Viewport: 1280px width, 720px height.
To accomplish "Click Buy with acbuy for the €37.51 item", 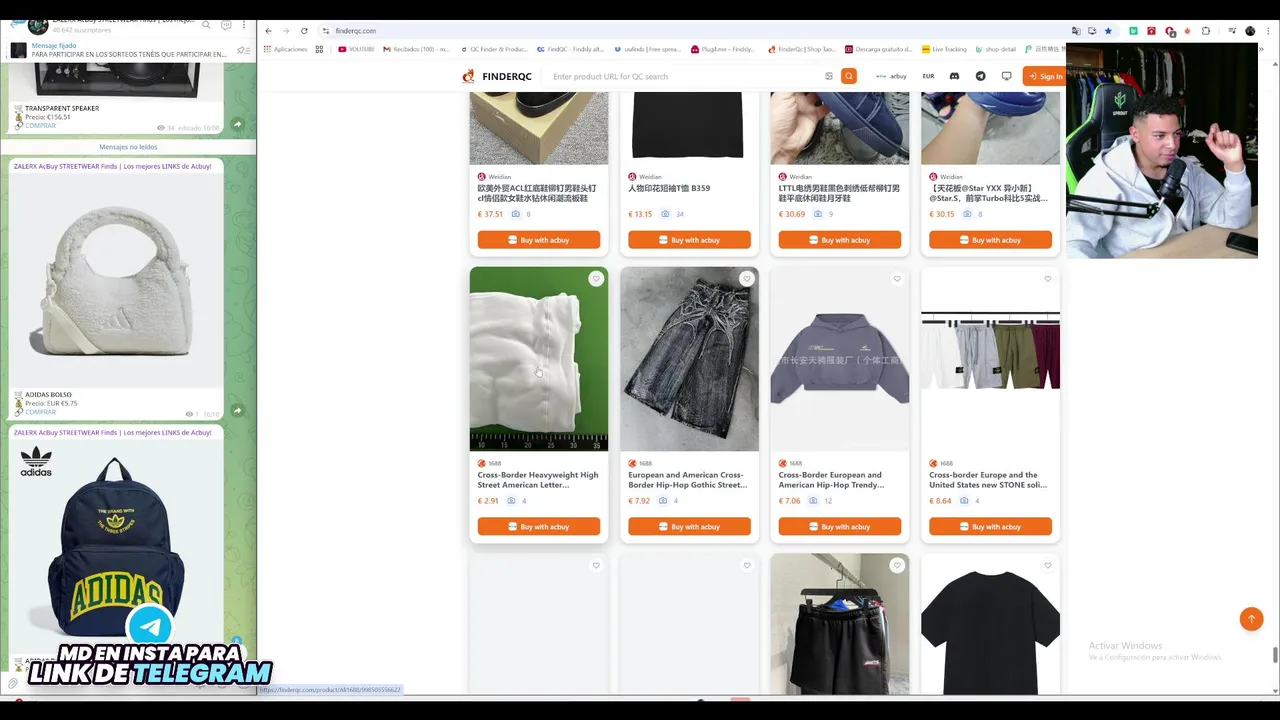I will point(539,240).
